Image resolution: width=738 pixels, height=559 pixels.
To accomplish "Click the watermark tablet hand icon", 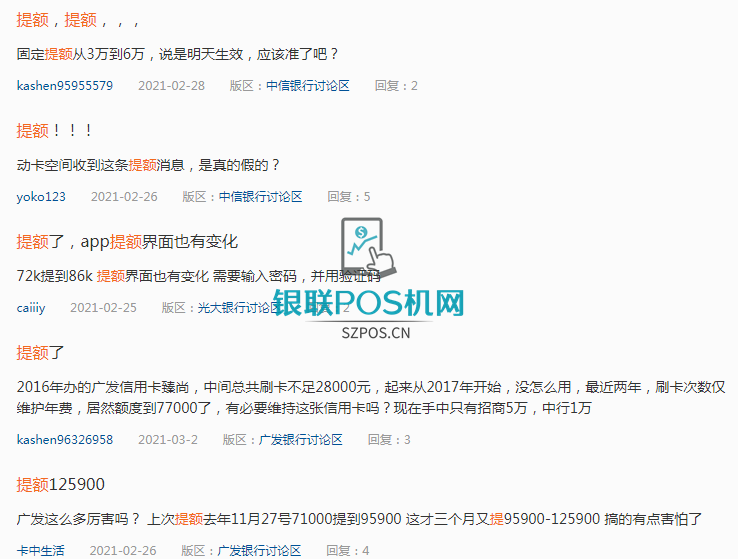I will click(369, 248).
